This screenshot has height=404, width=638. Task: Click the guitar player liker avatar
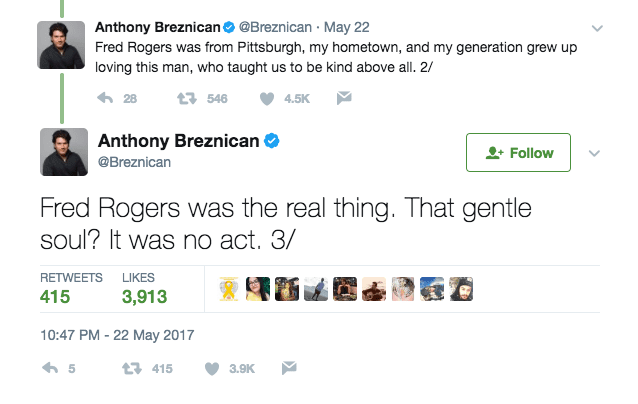pos(373,288)
